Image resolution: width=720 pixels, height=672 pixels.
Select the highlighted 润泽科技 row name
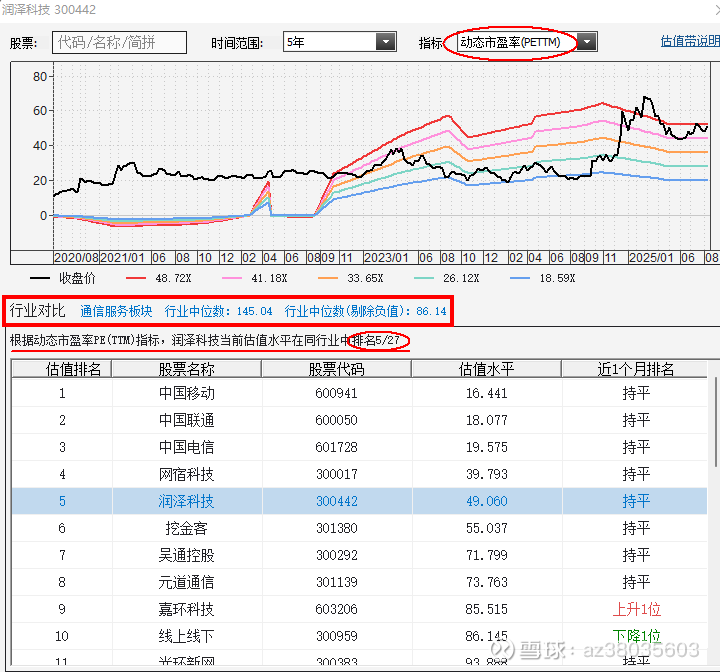pyautogui.click(x=186, y=501)
